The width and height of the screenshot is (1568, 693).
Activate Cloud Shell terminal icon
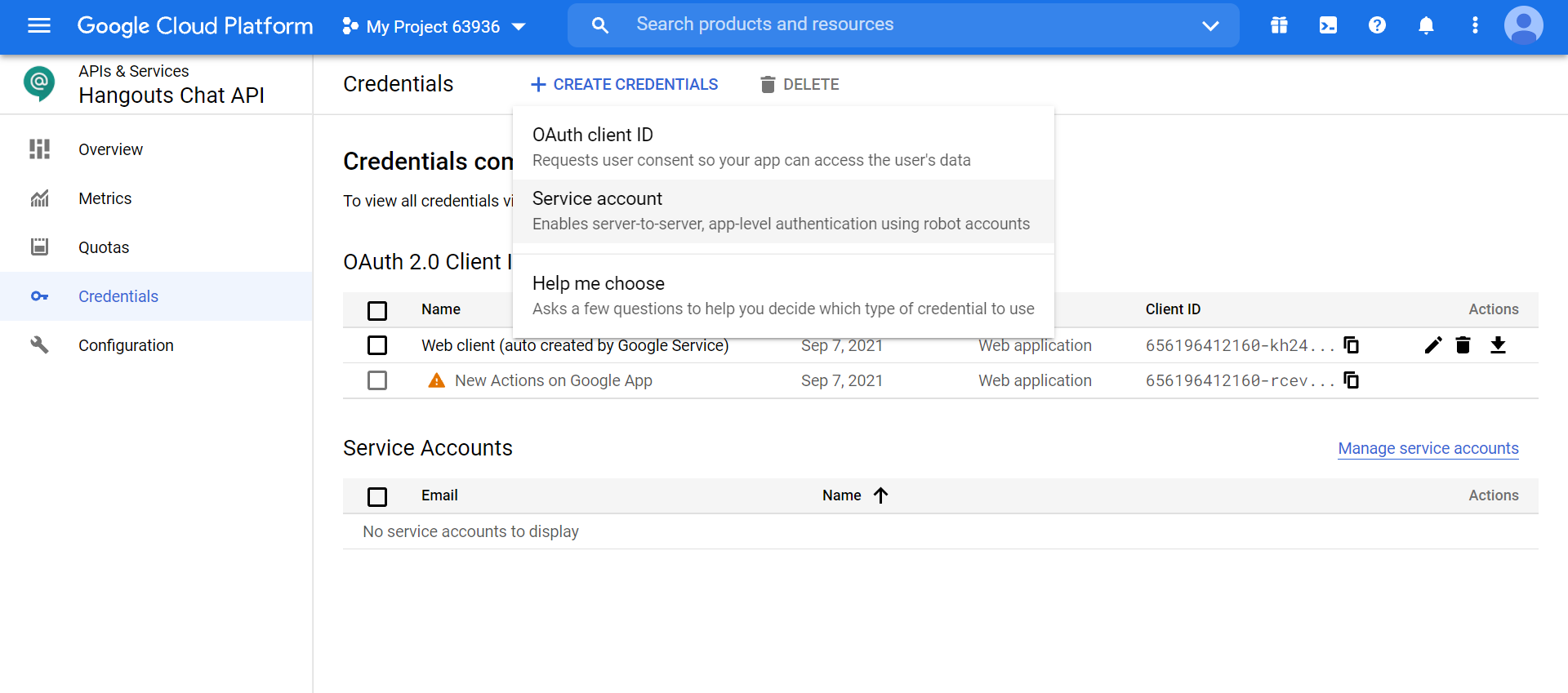click(1328, 25)
